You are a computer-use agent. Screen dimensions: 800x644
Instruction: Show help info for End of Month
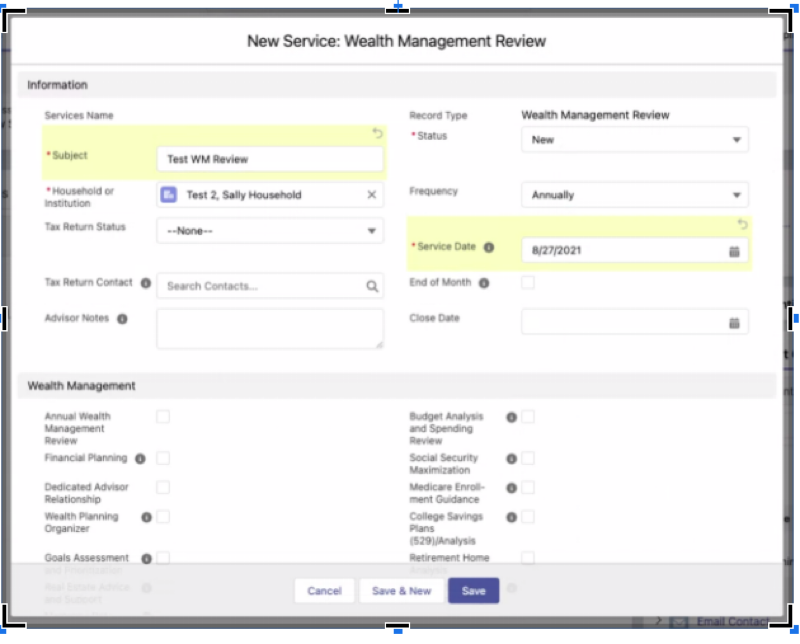click(x=484, y=283)
